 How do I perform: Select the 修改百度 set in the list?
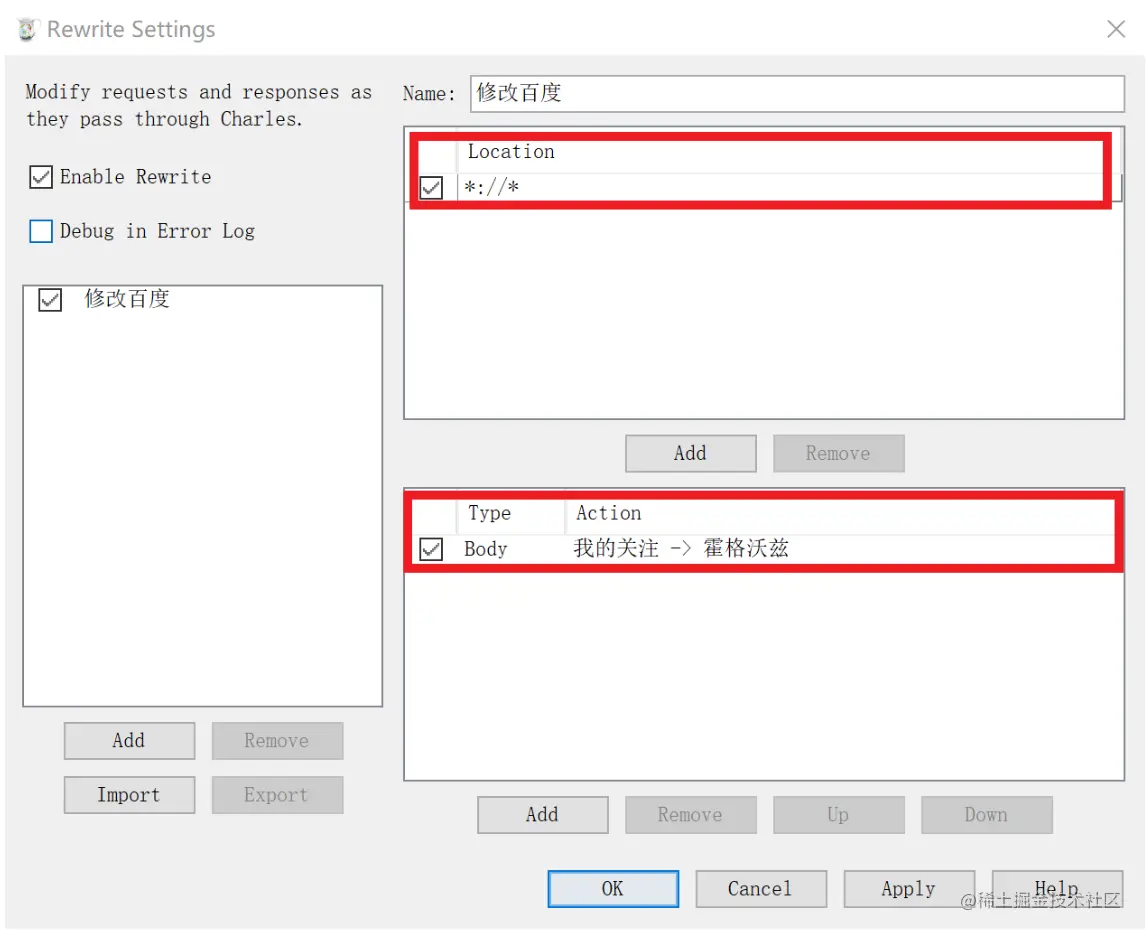(126, 299)
